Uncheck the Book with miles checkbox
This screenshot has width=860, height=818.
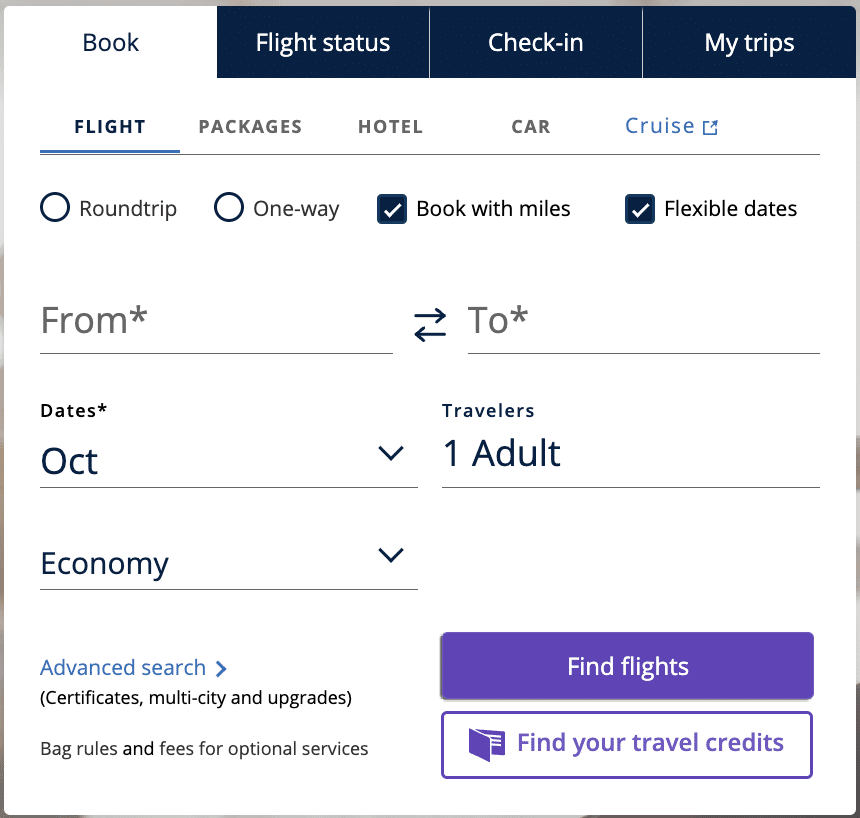coord(392,209)
